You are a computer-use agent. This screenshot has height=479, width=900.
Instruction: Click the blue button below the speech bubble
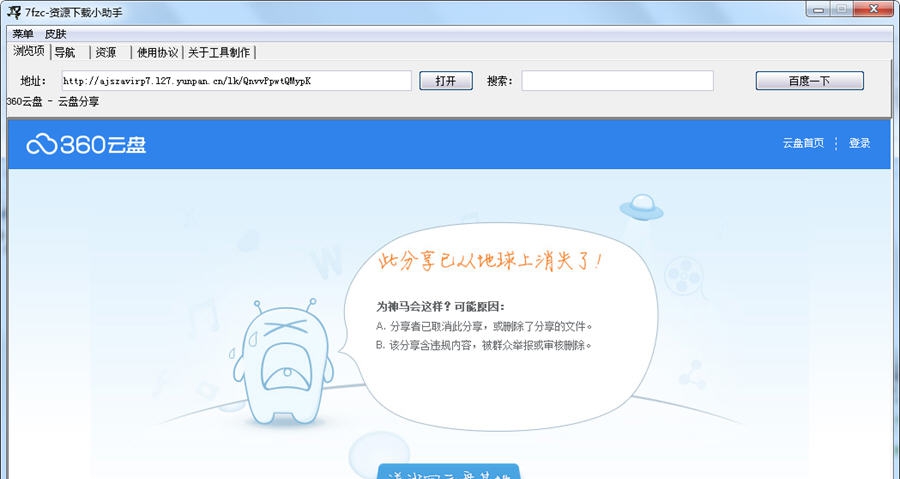click(448, 472)
